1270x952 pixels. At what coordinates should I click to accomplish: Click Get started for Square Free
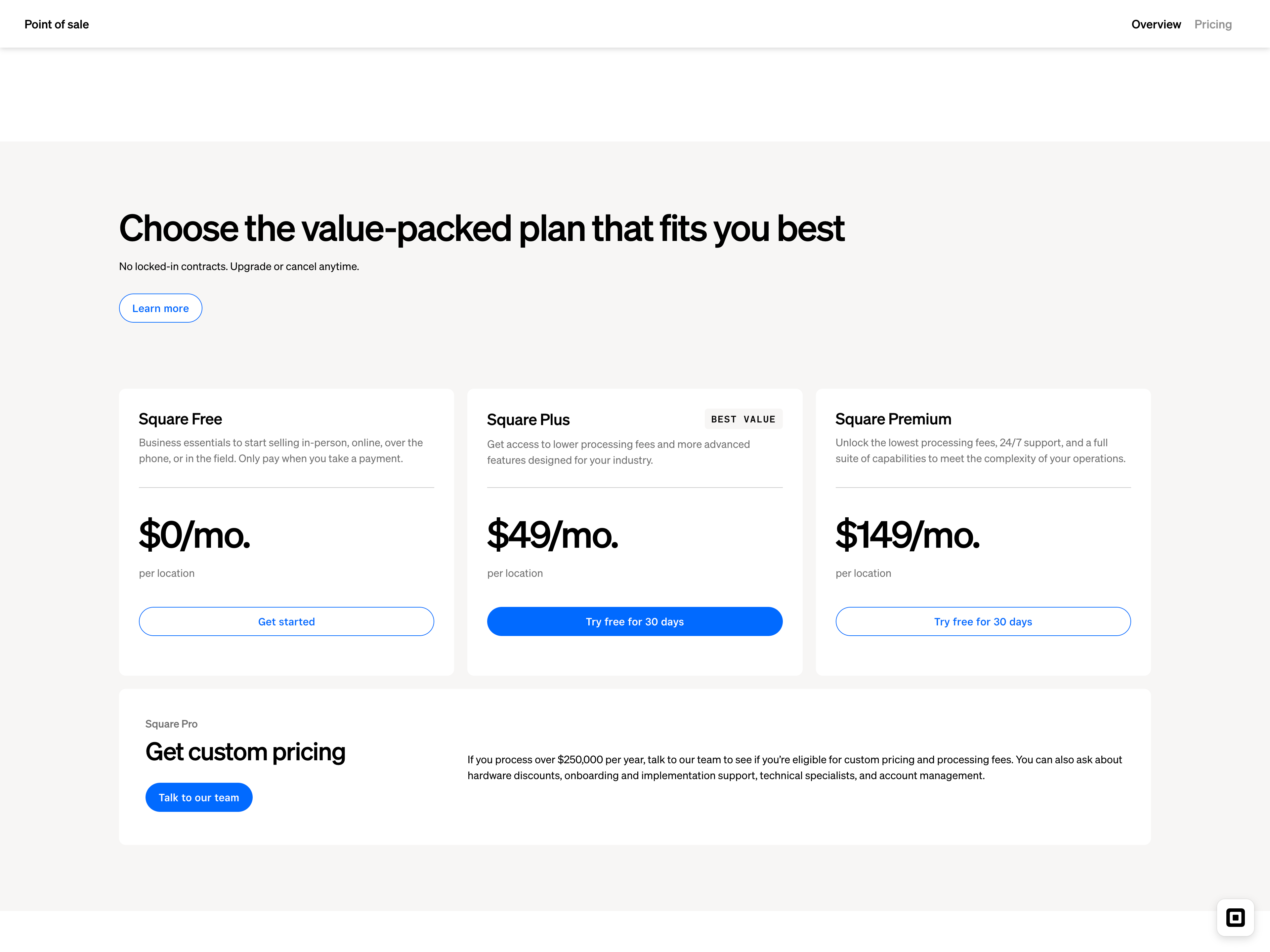(286, 621)
